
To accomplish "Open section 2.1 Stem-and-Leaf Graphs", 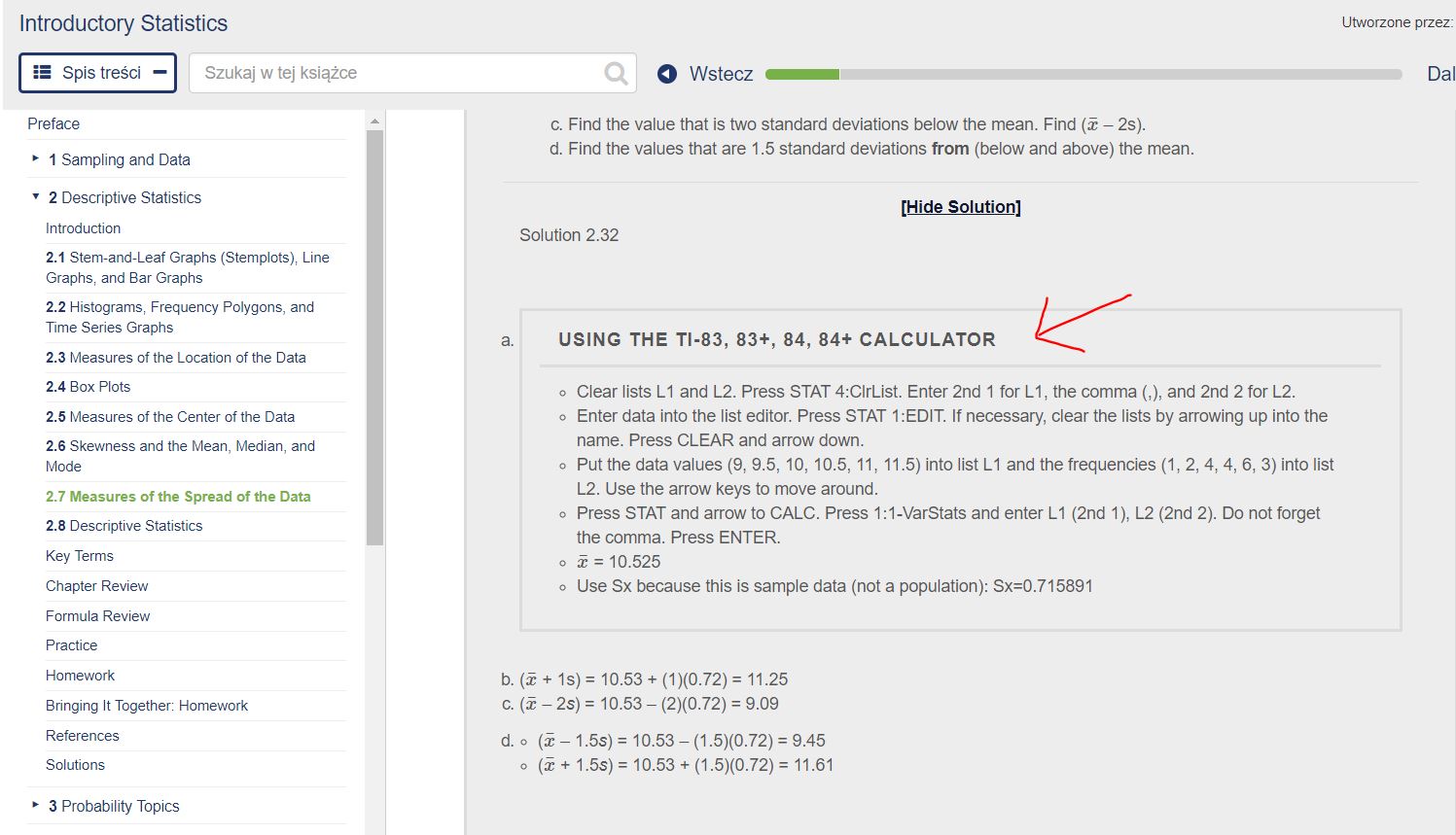I will click(x=188, y=267).
